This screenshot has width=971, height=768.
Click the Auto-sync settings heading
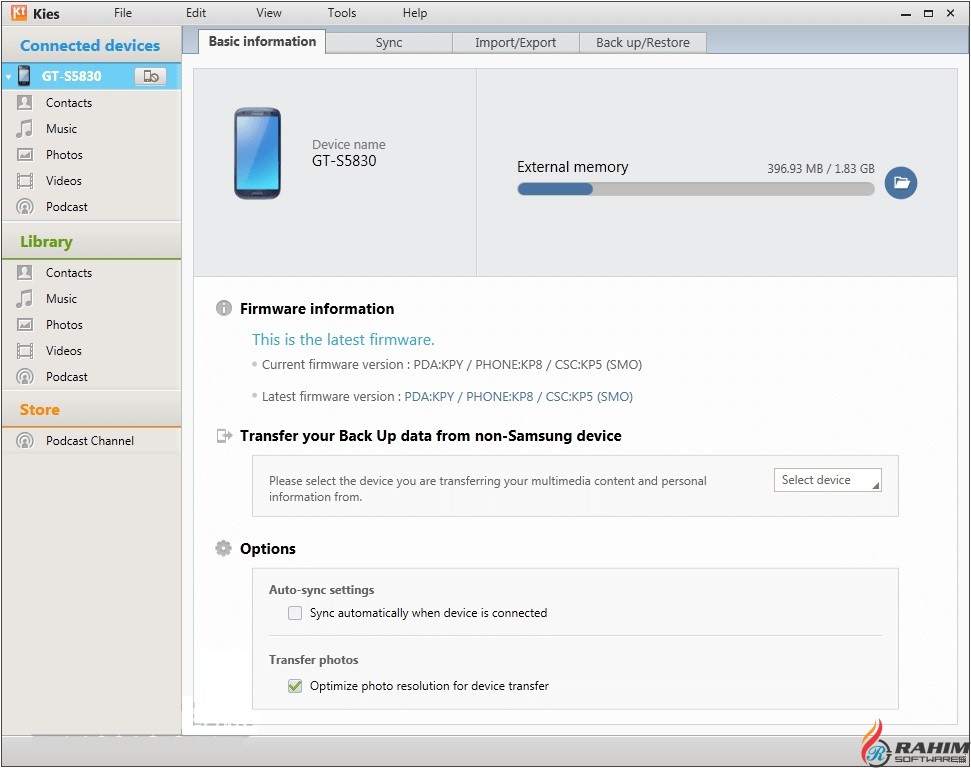coord(321,590)
